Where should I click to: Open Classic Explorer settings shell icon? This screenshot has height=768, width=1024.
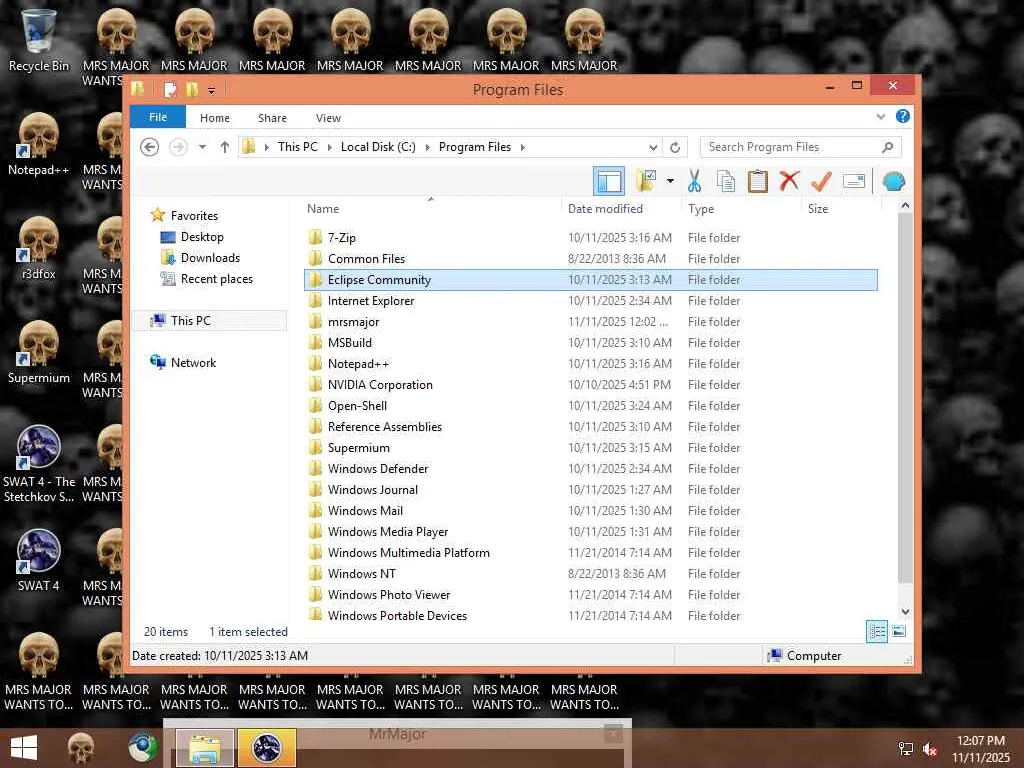coord(893,181)
